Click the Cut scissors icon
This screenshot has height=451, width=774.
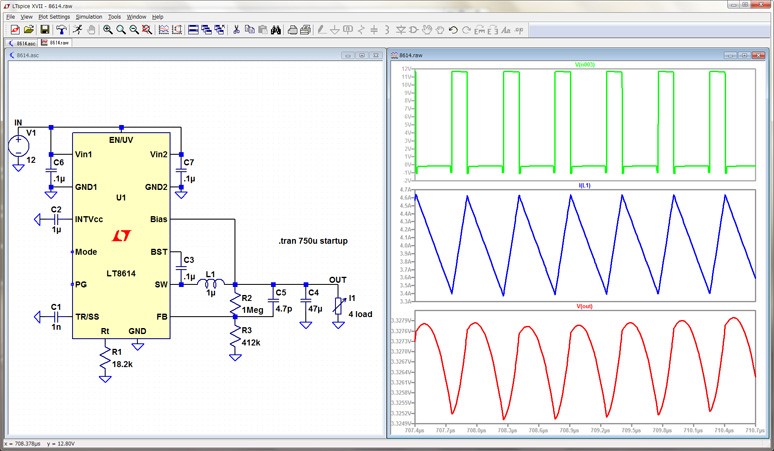click(237, 30)
